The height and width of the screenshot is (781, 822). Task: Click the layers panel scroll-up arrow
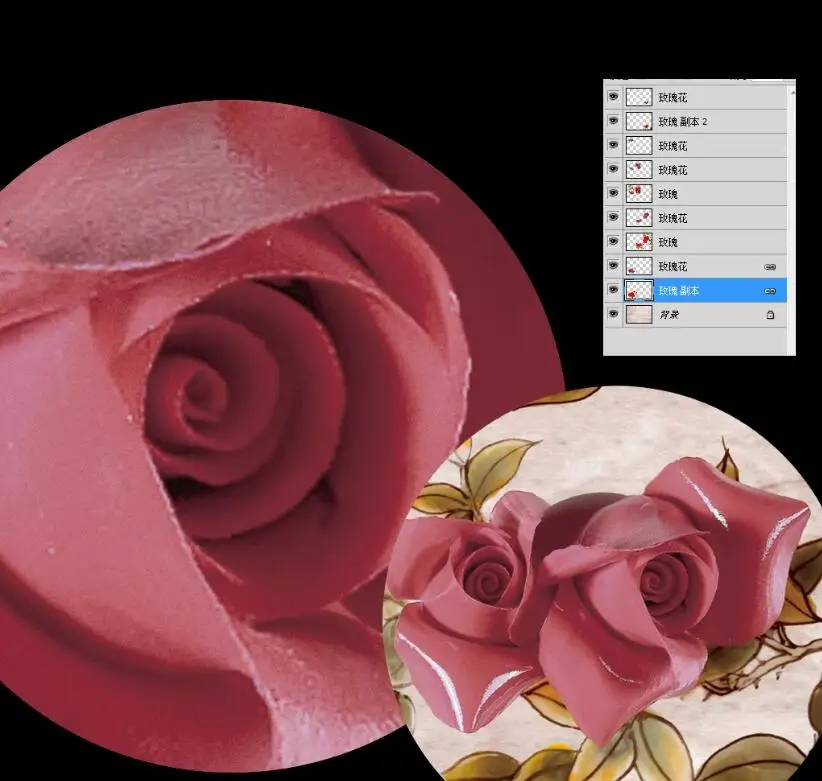coord(792,93)
